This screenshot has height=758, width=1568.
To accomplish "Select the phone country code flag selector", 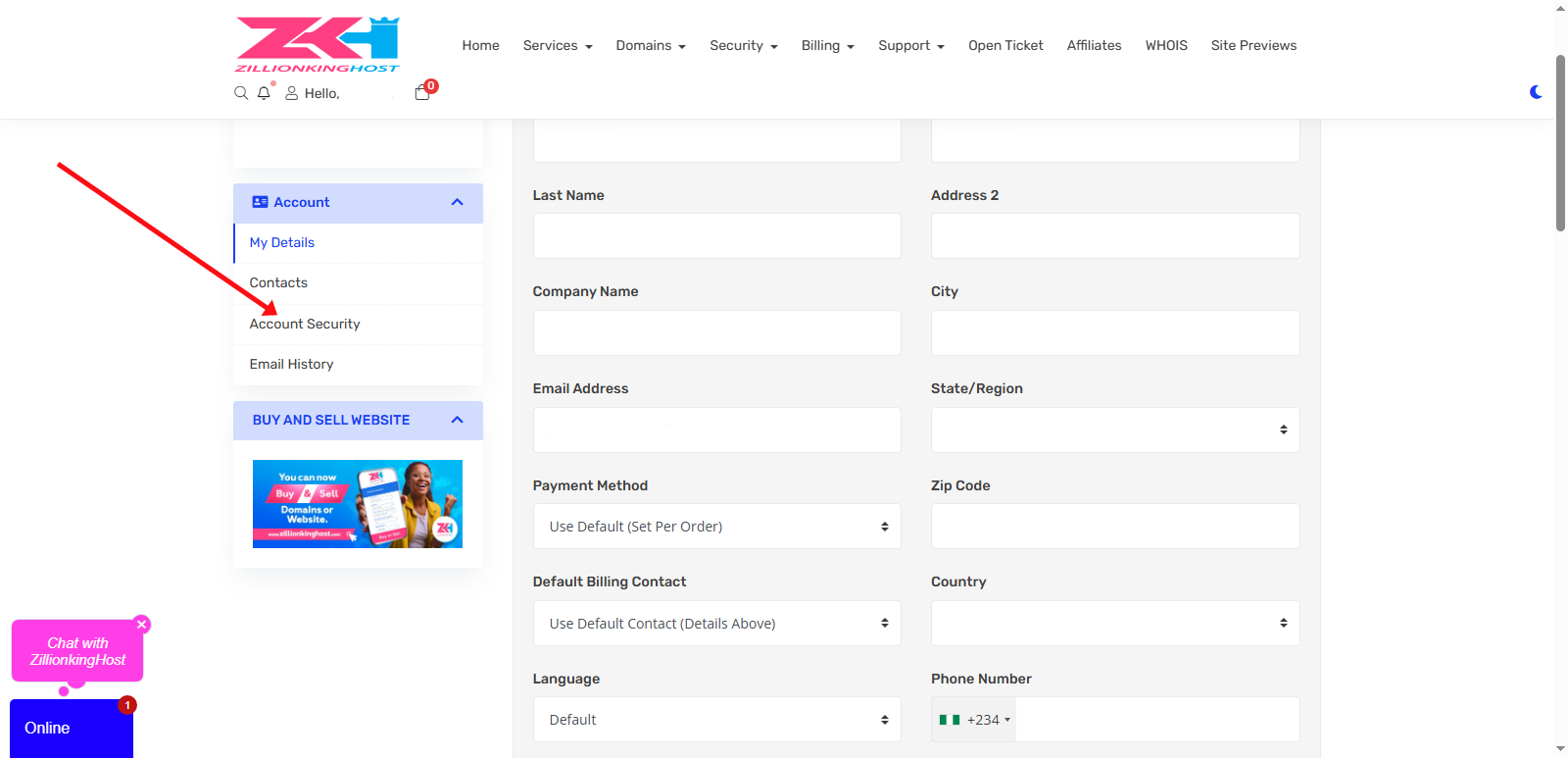I will [x=973, y=720].
